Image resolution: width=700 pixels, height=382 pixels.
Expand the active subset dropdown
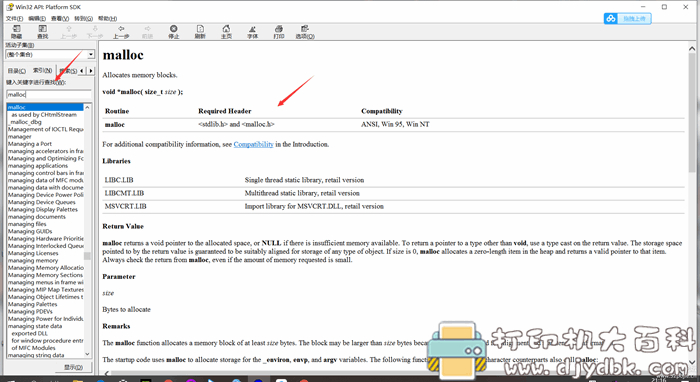tap(91, 54)
